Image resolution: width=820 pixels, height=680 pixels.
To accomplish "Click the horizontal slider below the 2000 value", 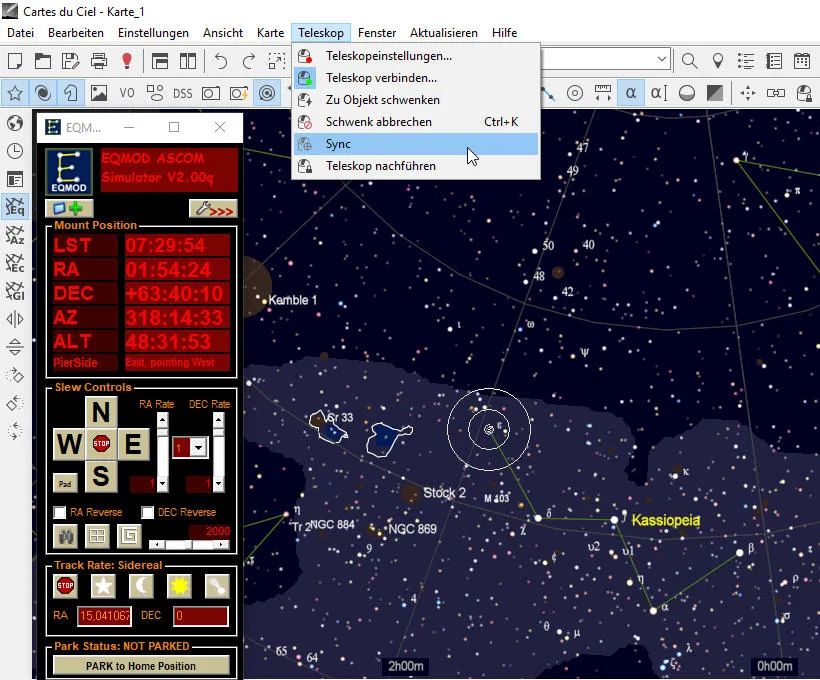I will click(190, 545).
